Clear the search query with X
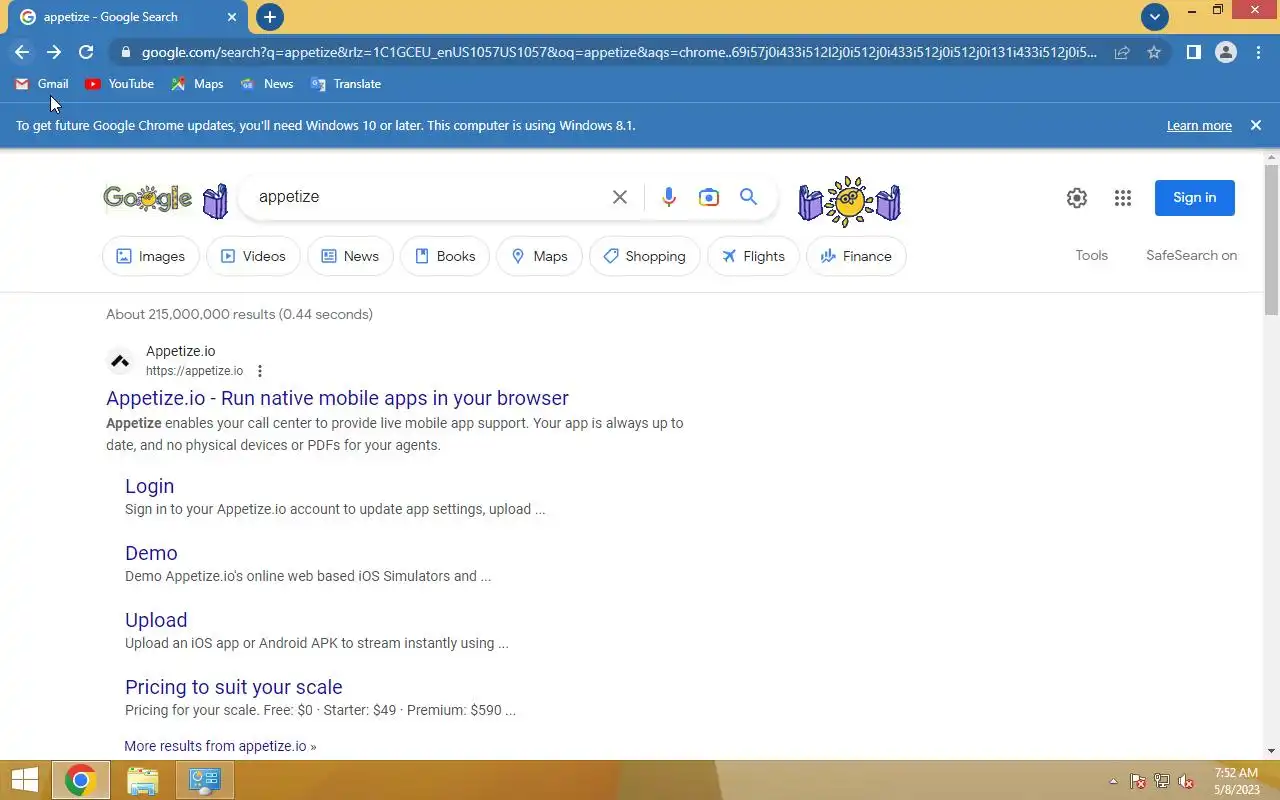This screenshot has height=800, width=1280. click(620, 197)
